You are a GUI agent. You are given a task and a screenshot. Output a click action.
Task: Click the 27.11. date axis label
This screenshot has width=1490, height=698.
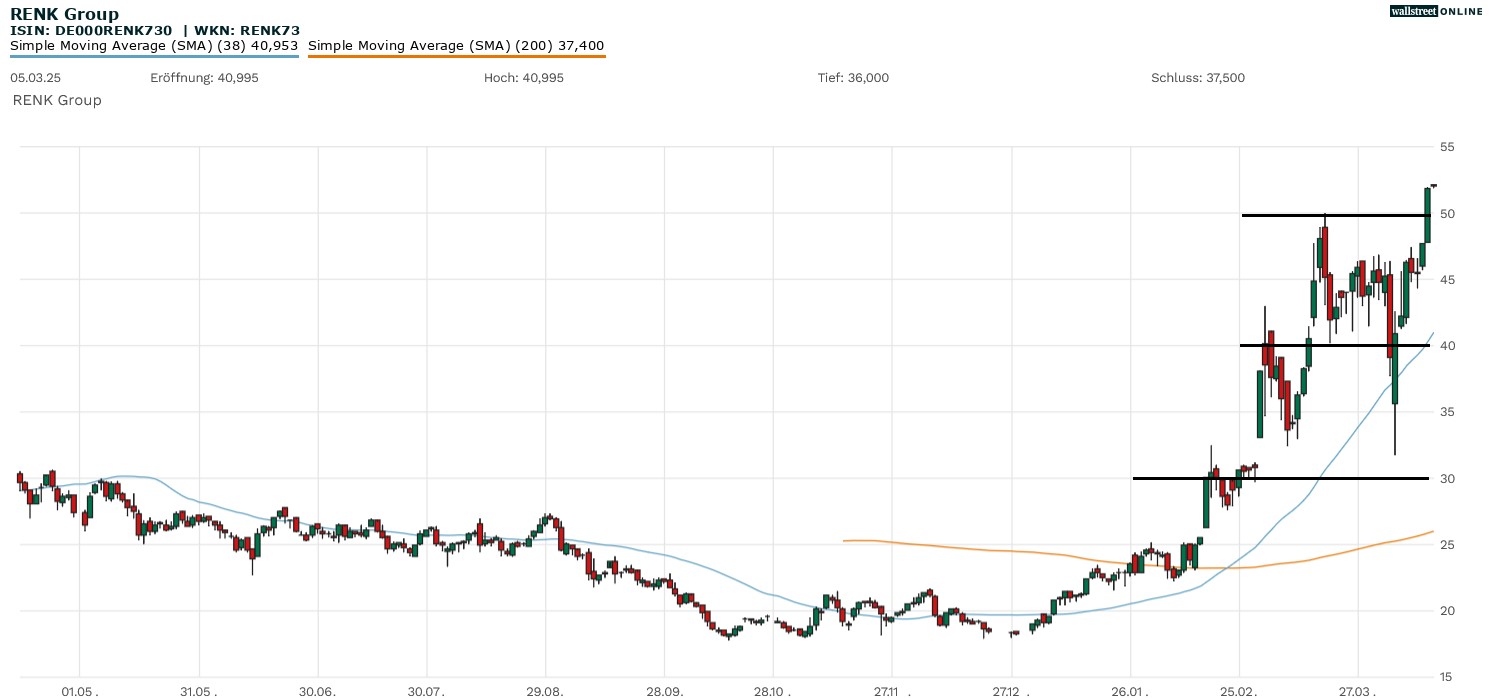point(892,691)
